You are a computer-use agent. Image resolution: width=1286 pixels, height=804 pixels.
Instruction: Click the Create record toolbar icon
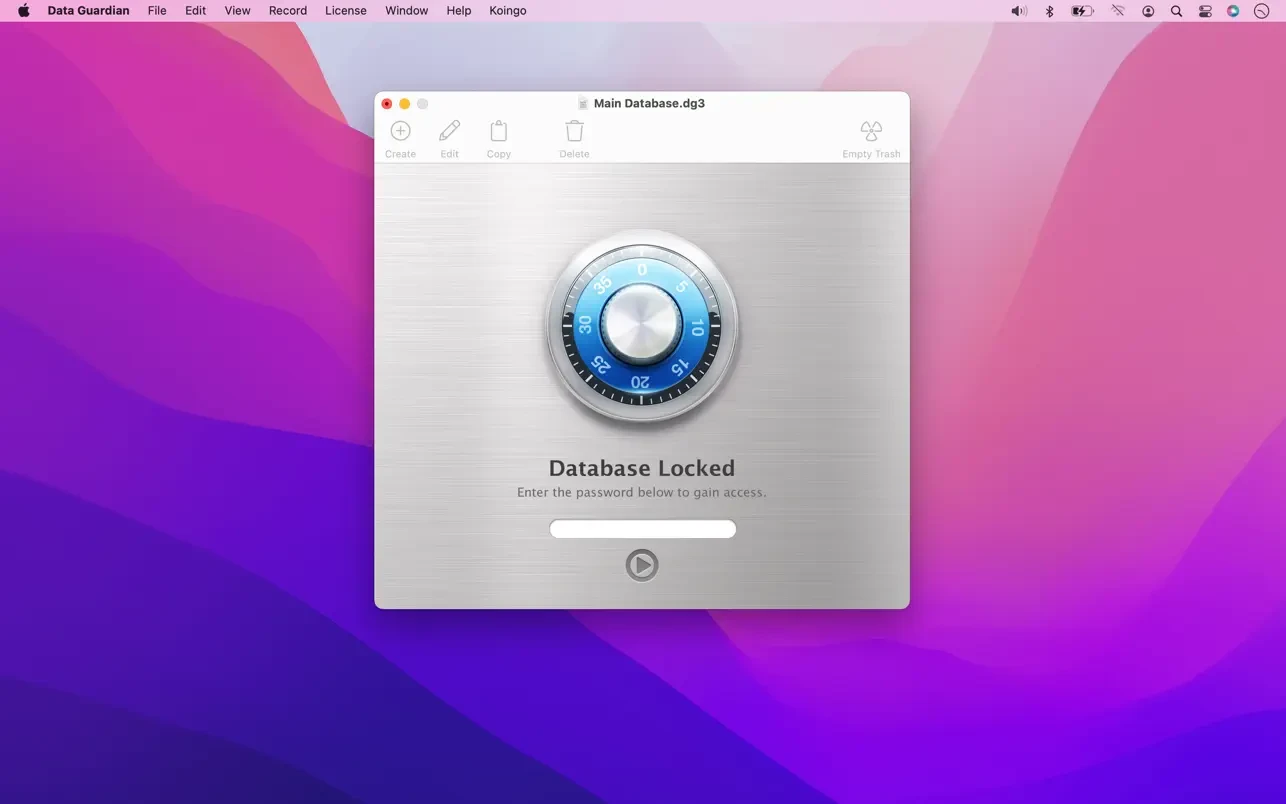click(x=400, y=131)
